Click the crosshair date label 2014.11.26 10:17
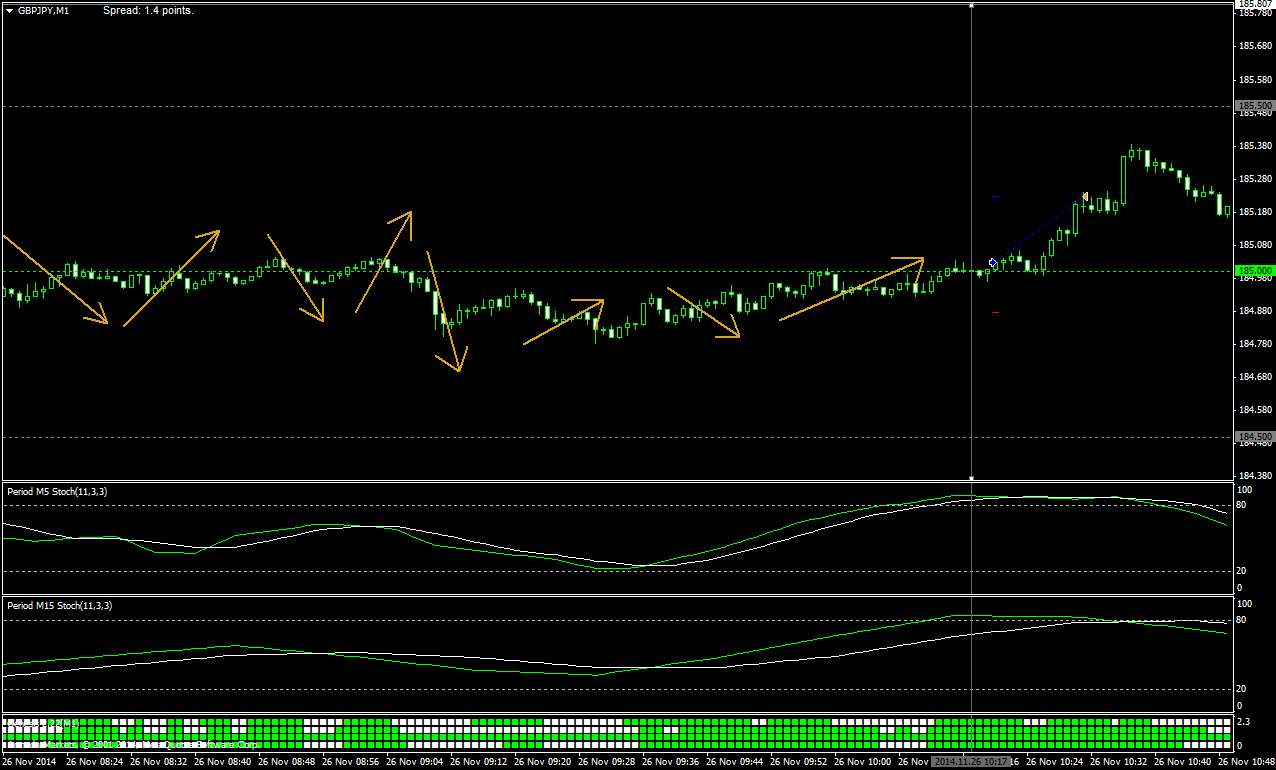This screenshot has height=770, width=1276. [970, 761]
